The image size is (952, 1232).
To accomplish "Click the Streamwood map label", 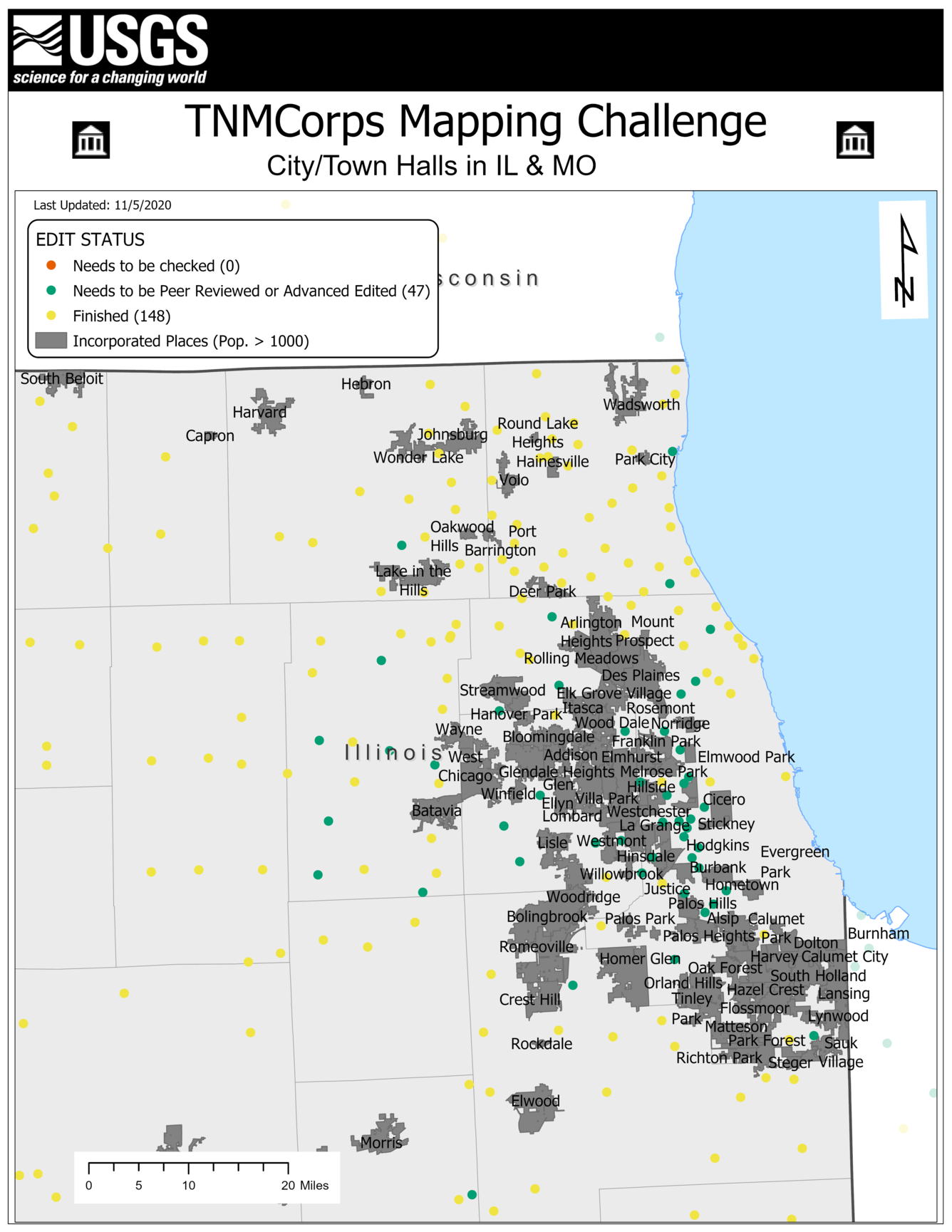I will pos(502,690).
